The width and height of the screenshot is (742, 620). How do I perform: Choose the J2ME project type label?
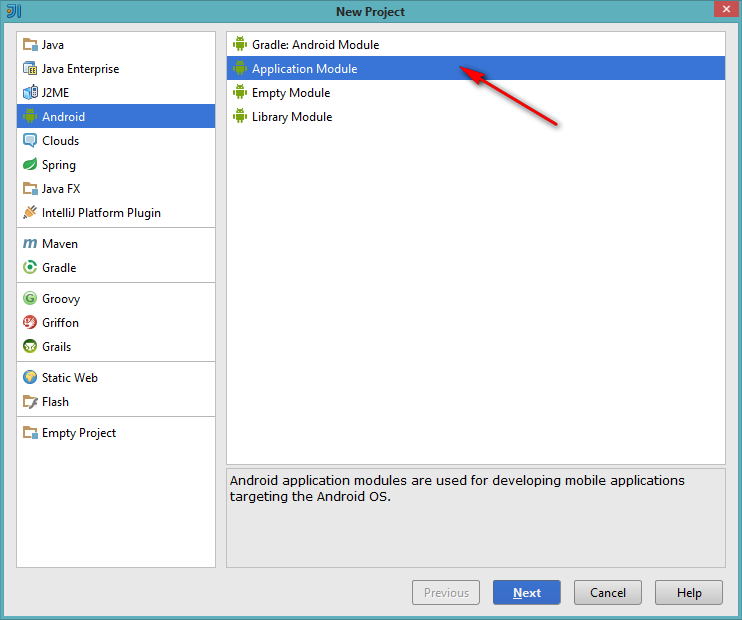click(55, 93)
